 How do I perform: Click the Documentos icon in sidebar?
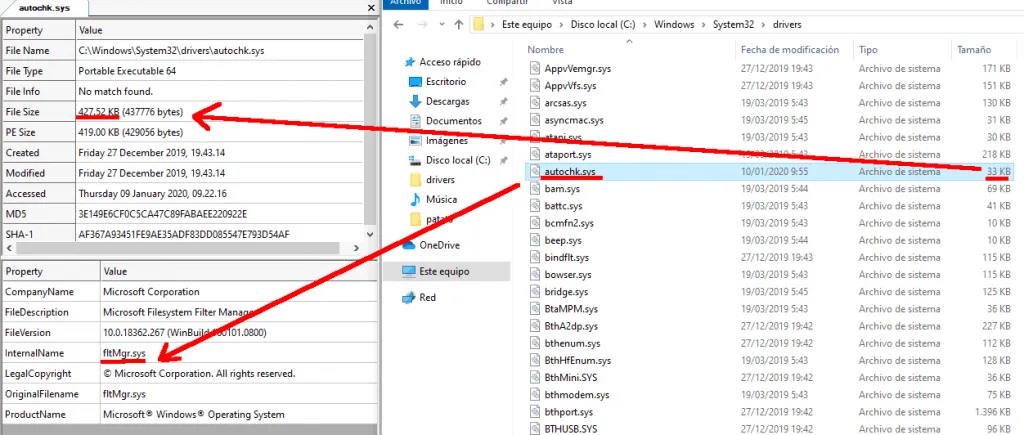coord(415,121)
